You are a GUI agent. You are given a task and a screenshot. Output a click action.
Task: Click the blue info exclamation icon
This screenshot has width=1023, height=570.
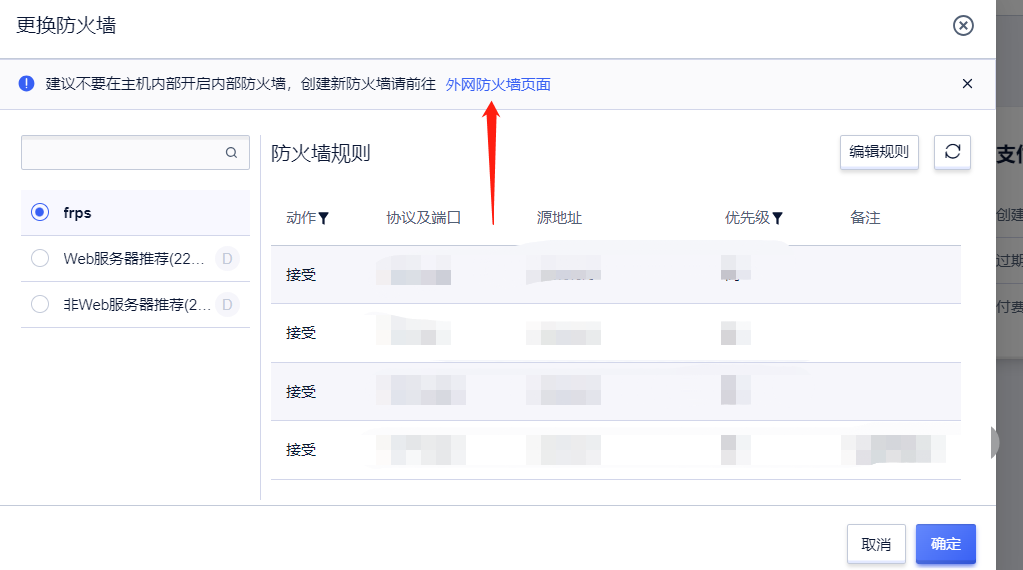(27, 84)
